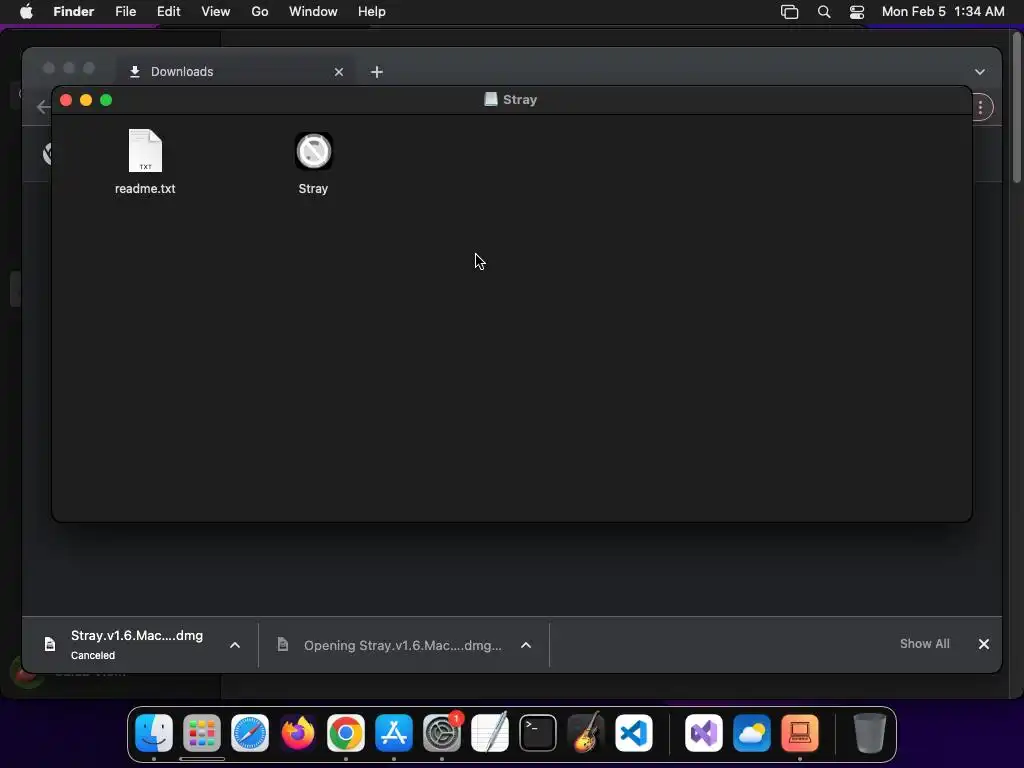Screen dimensions: 1024x768
Task: Close the Stray Finder window
Action: click(x=66, y=100)
